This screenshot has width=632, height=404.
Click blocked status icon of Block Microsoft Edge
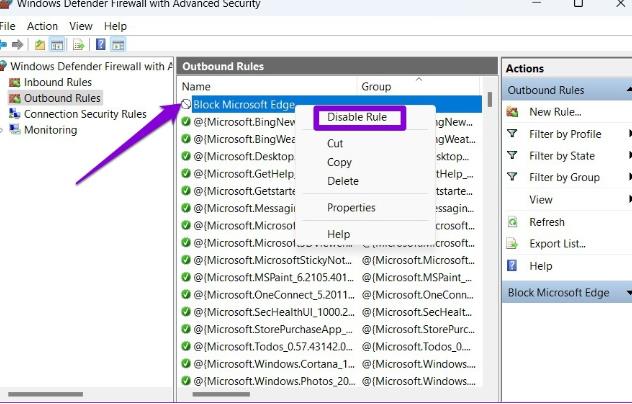[186, 104]
